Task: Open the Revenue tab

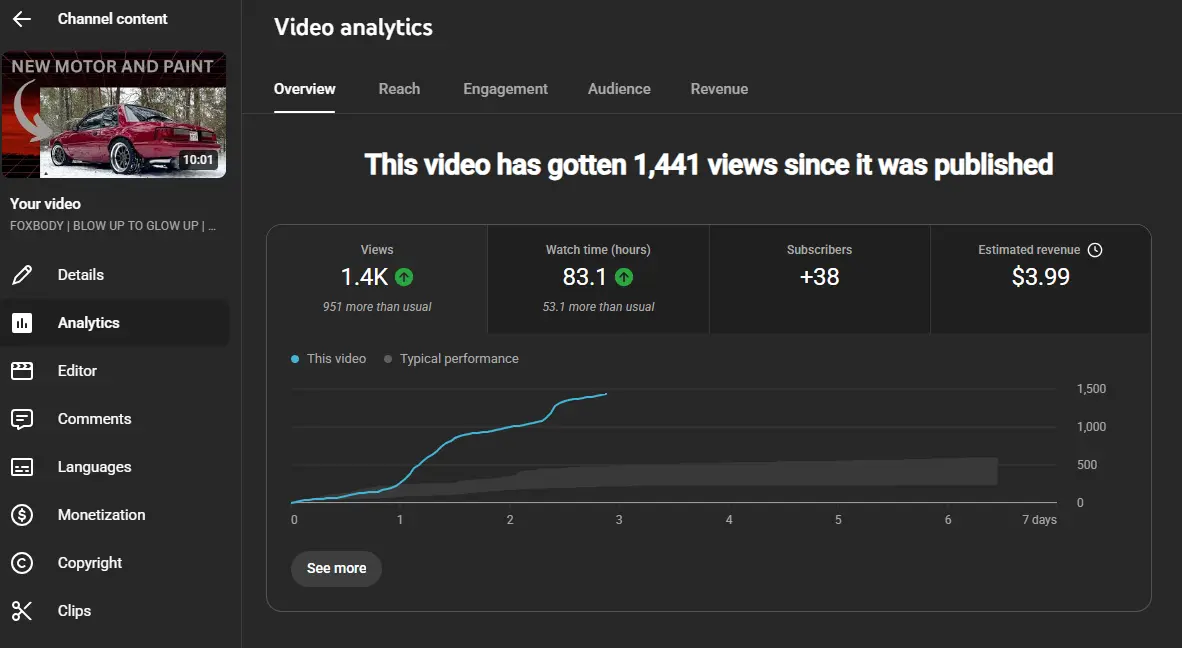Action: tap(719, 89)
